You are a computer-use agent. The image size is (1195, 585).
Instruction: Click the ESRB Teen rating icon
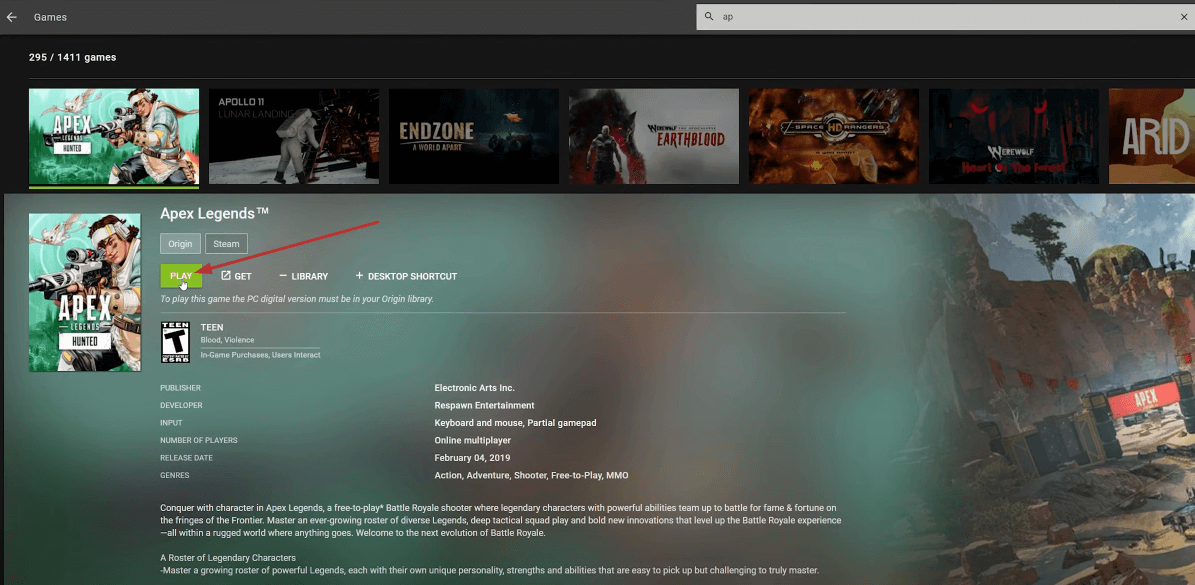[175, 342]
